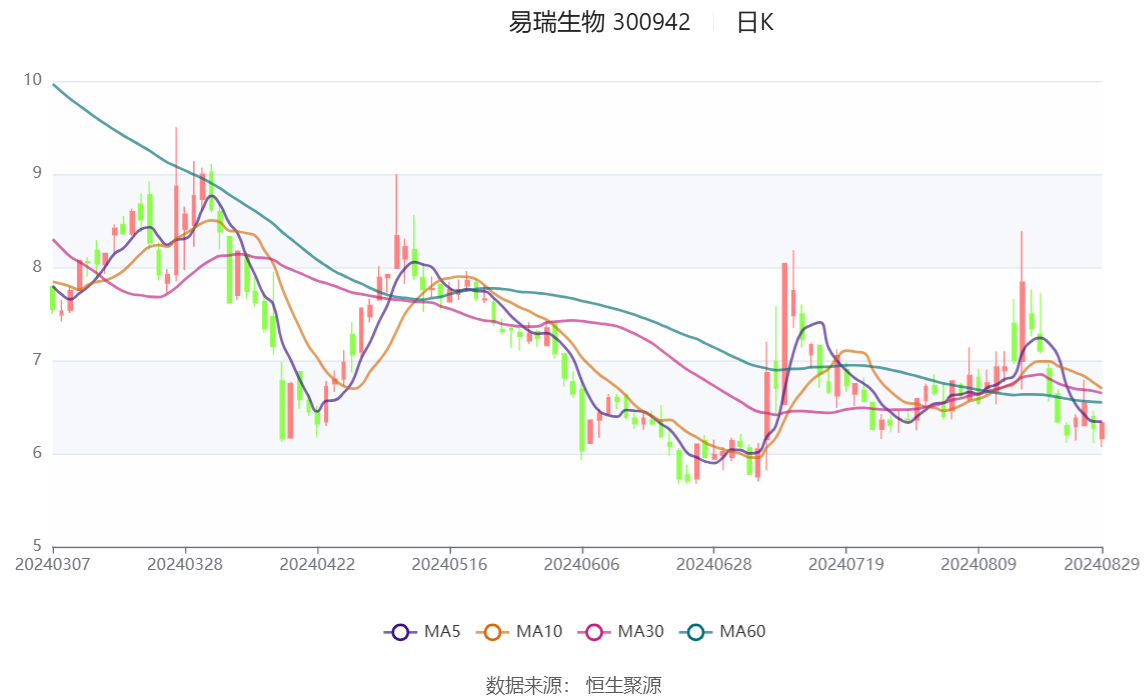1147x699 pixels.
Task: Click the x-axis date label 20240628
Action: click(714, 564)
